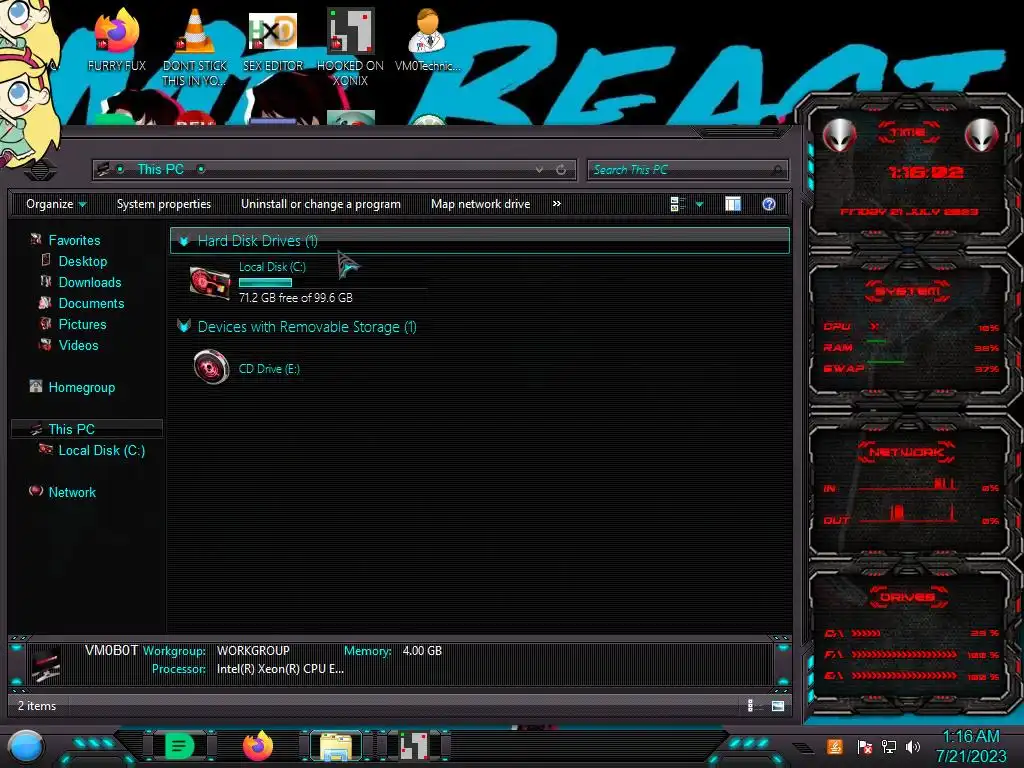The height and width of the screenshot is (768, 1024).
Task: Select Favorites in the navigation pane
Action: [x=74, y=240]
